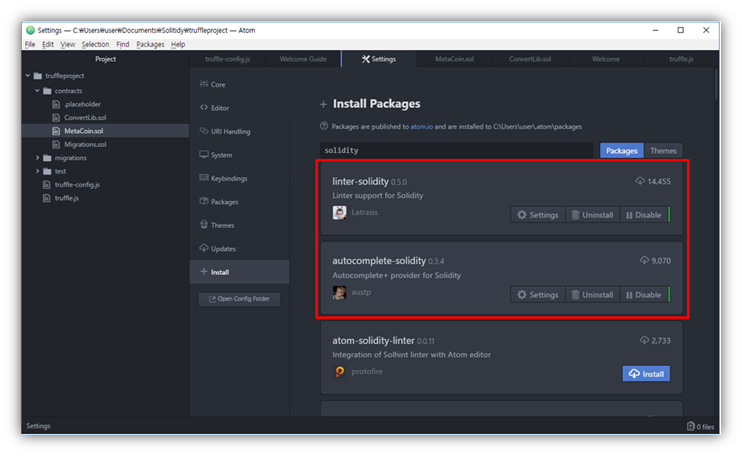Screen dimensions: 742x456
Task: Switch to the truffle.js tab
Action: [x=681, y=59]
